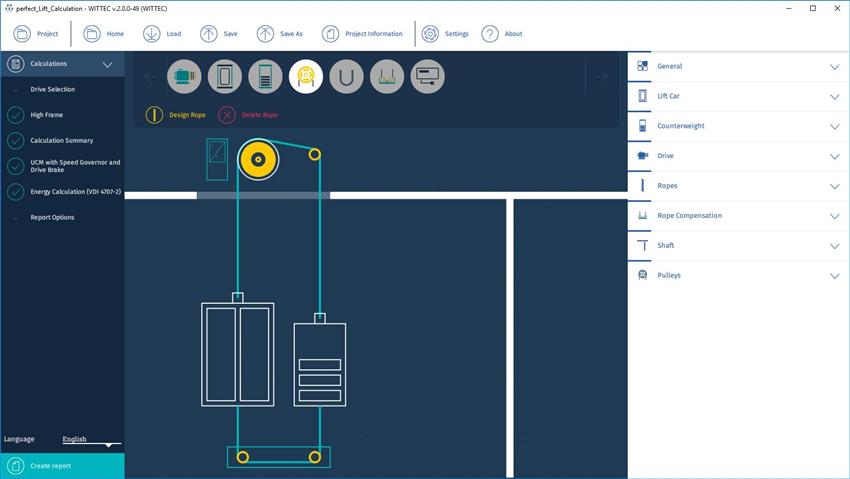Viewport: 850px width, 479px height.
Task: Click the Lift Car panel icon
Action: coord(642,96)
